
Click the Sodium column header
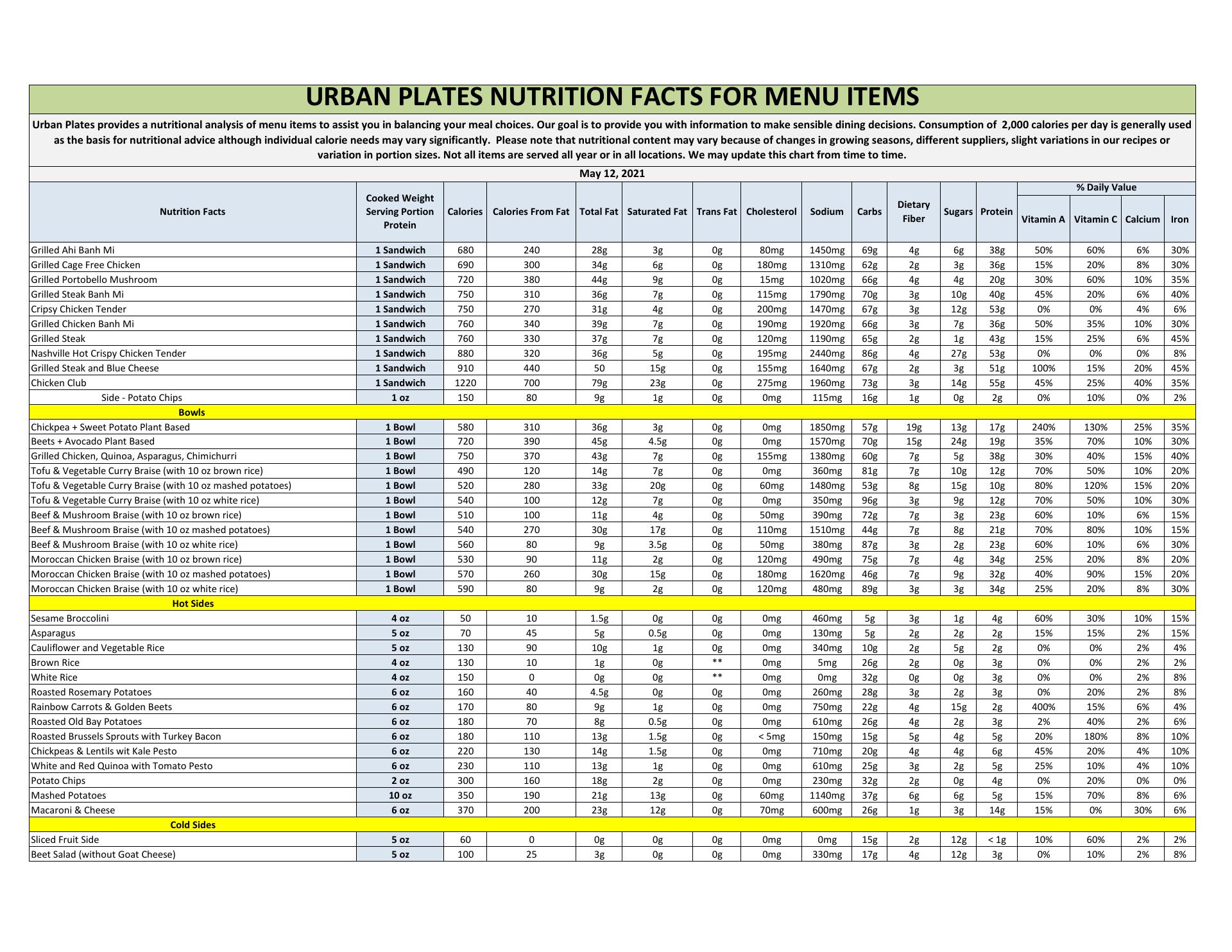(x=826, y=212)
